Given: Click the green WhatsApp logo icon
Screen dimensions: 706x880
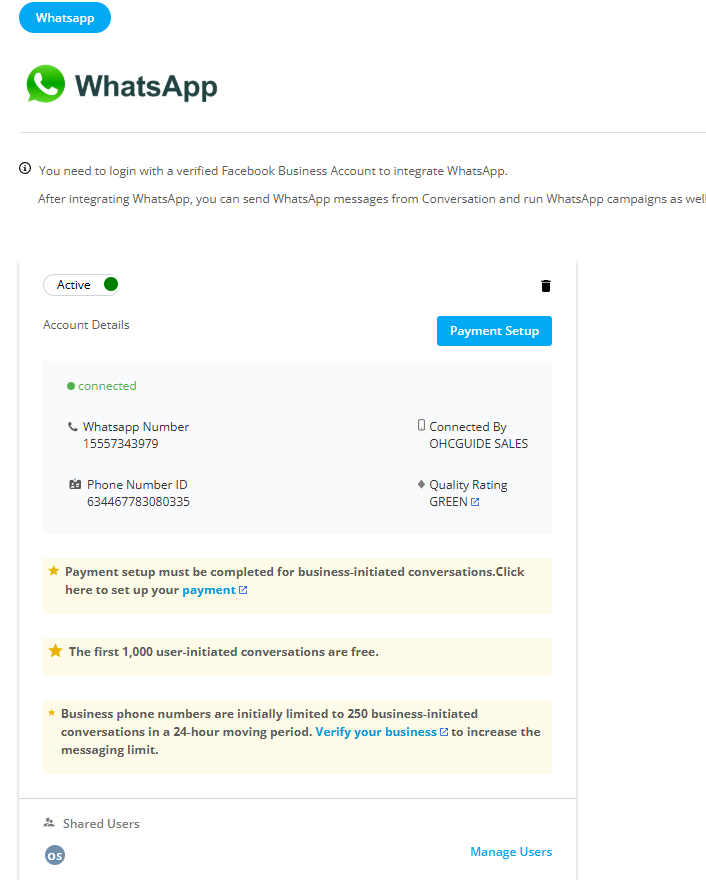Looking at the screenshot, I should tap(45, 84).
